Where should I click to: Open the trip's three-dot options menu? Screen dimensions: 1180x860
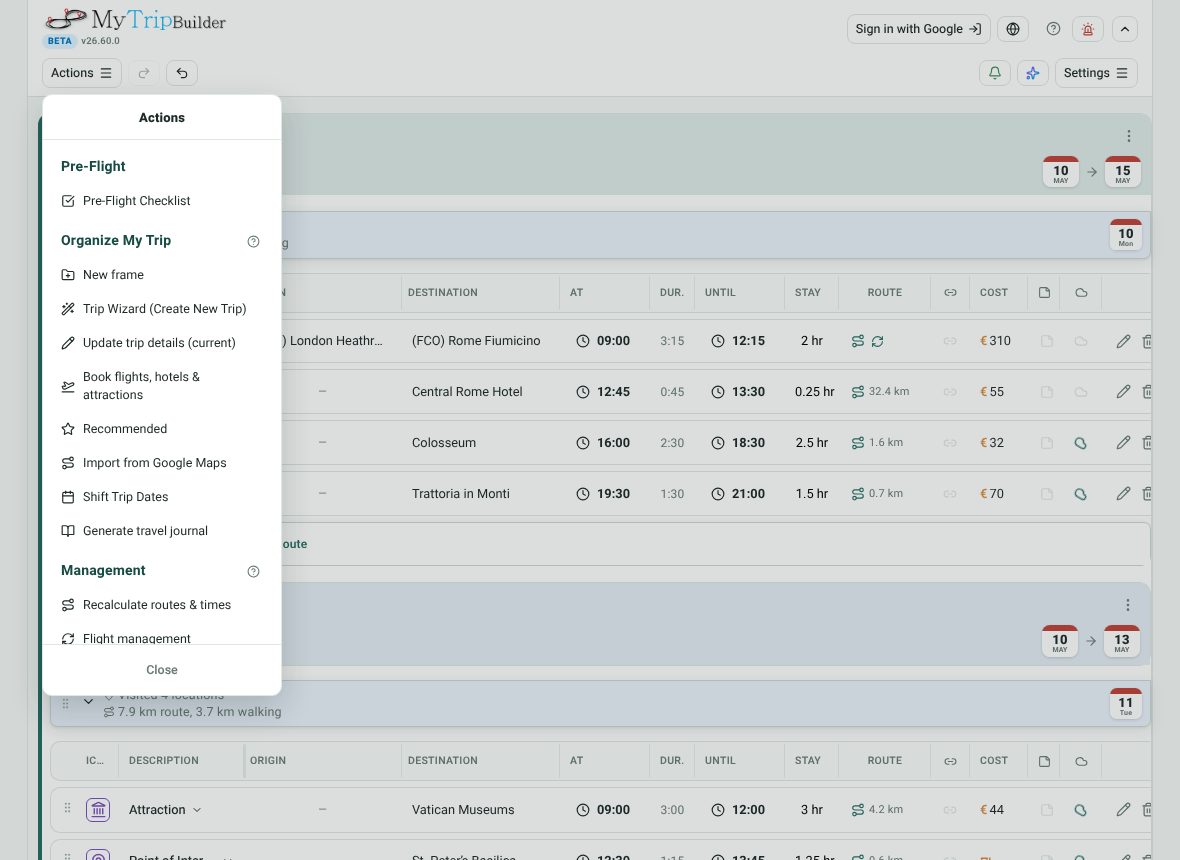coord(1128,136)
